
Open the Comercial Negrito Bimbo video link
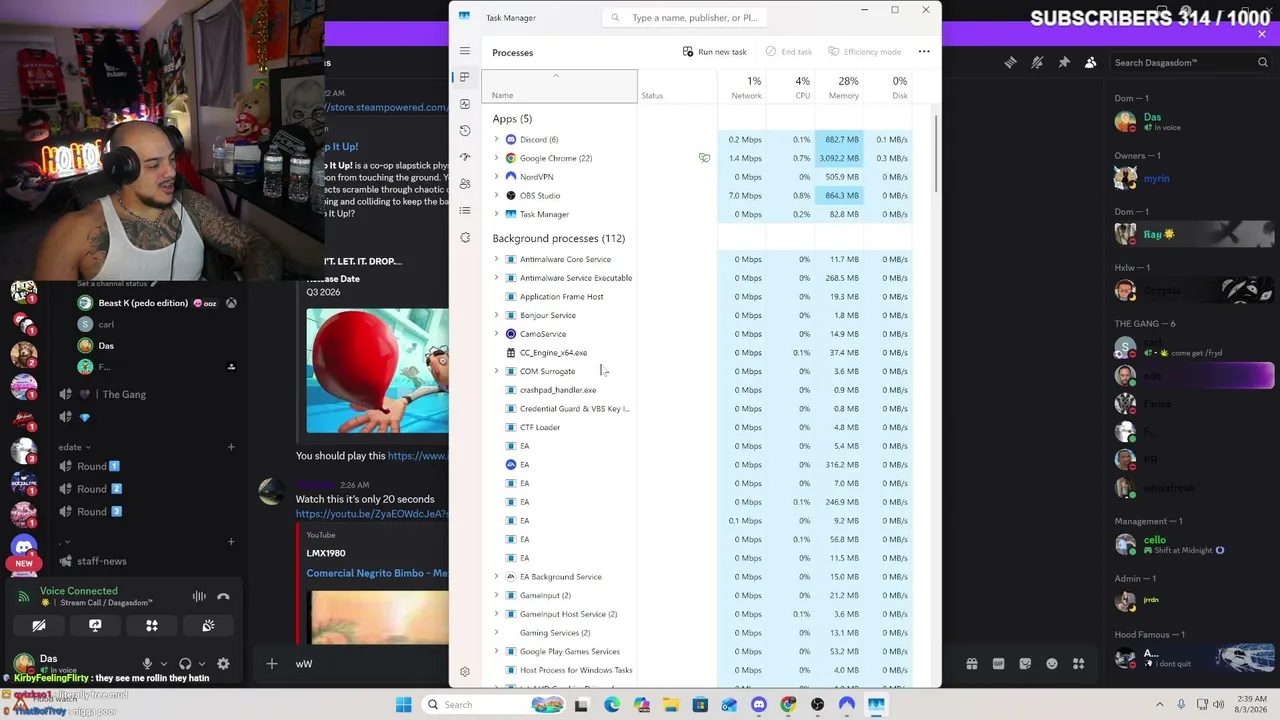tap(377, 573)
